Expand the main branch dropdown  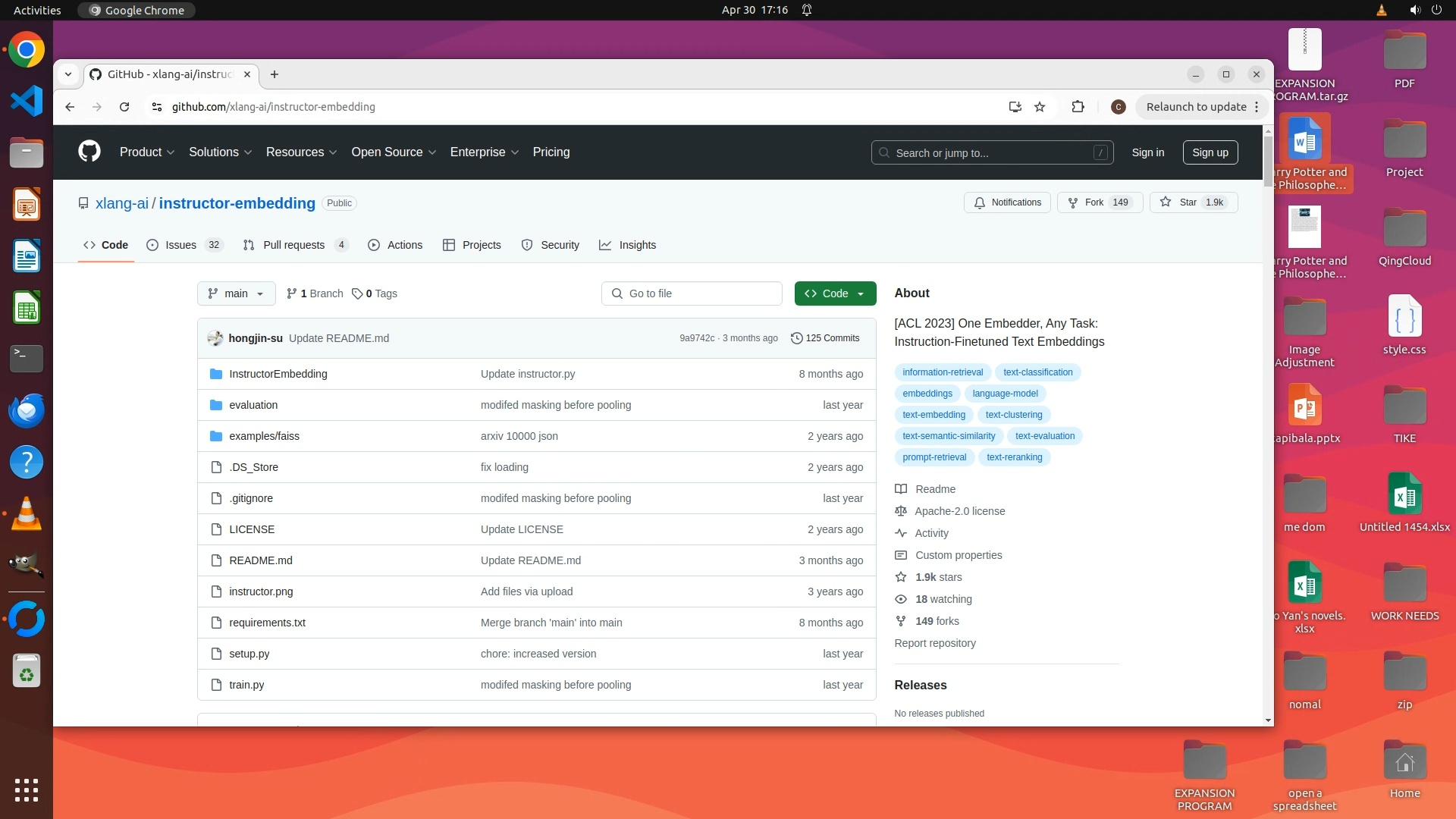coord(236,293)
